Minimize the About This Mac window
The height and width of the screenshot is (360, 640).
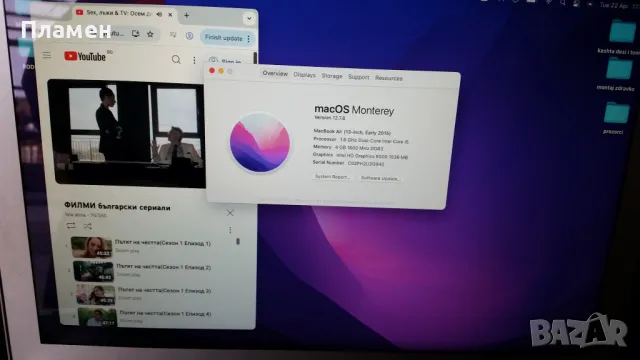(221, 71)
